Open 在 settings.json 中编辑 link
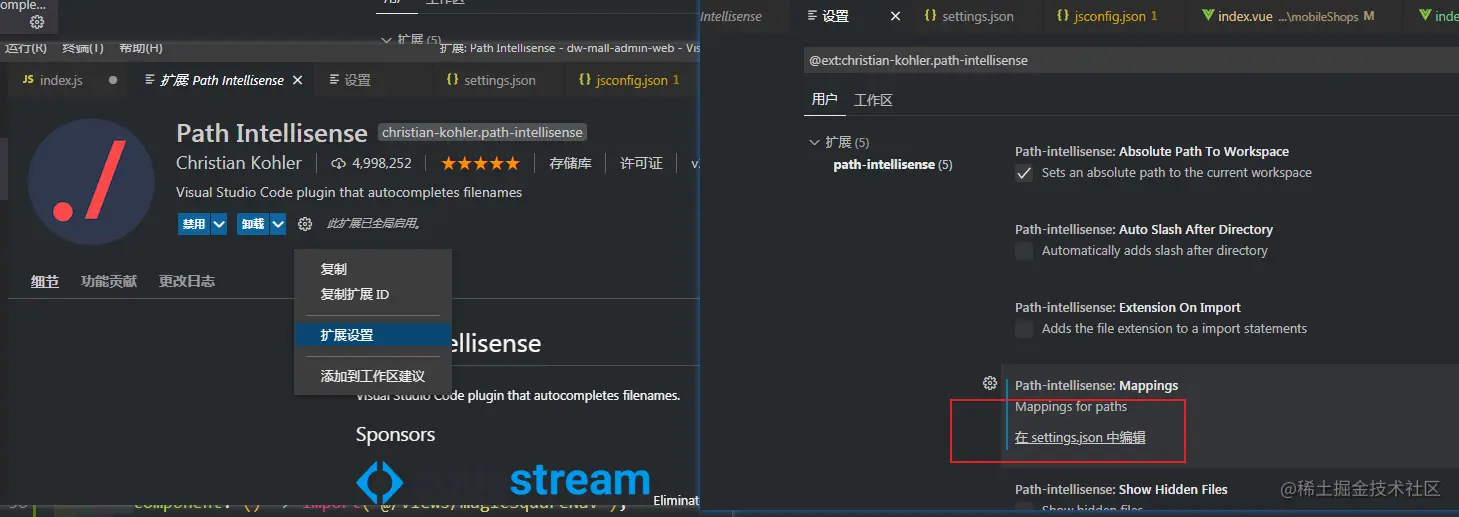 click(x=1080, y=437)
